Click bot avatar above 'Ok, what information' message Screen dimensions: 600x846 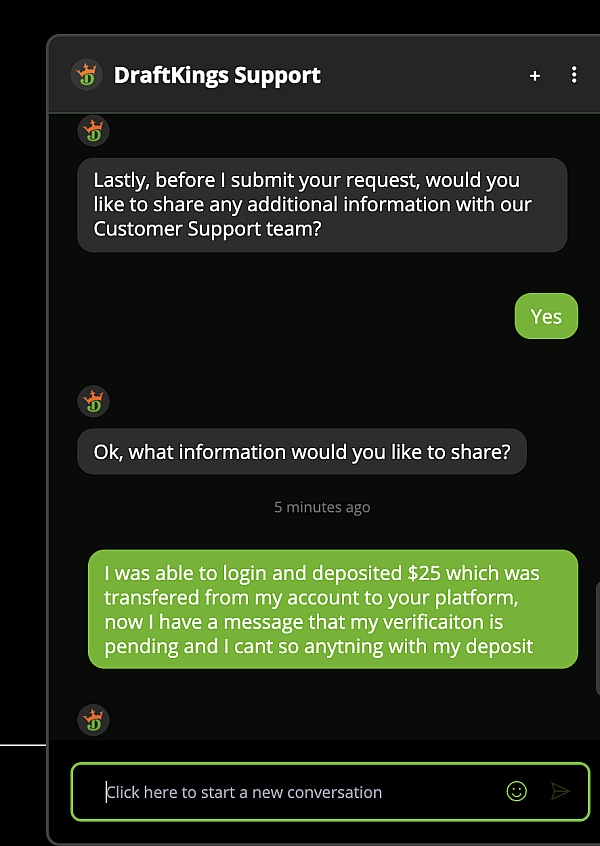pos(93,401)
